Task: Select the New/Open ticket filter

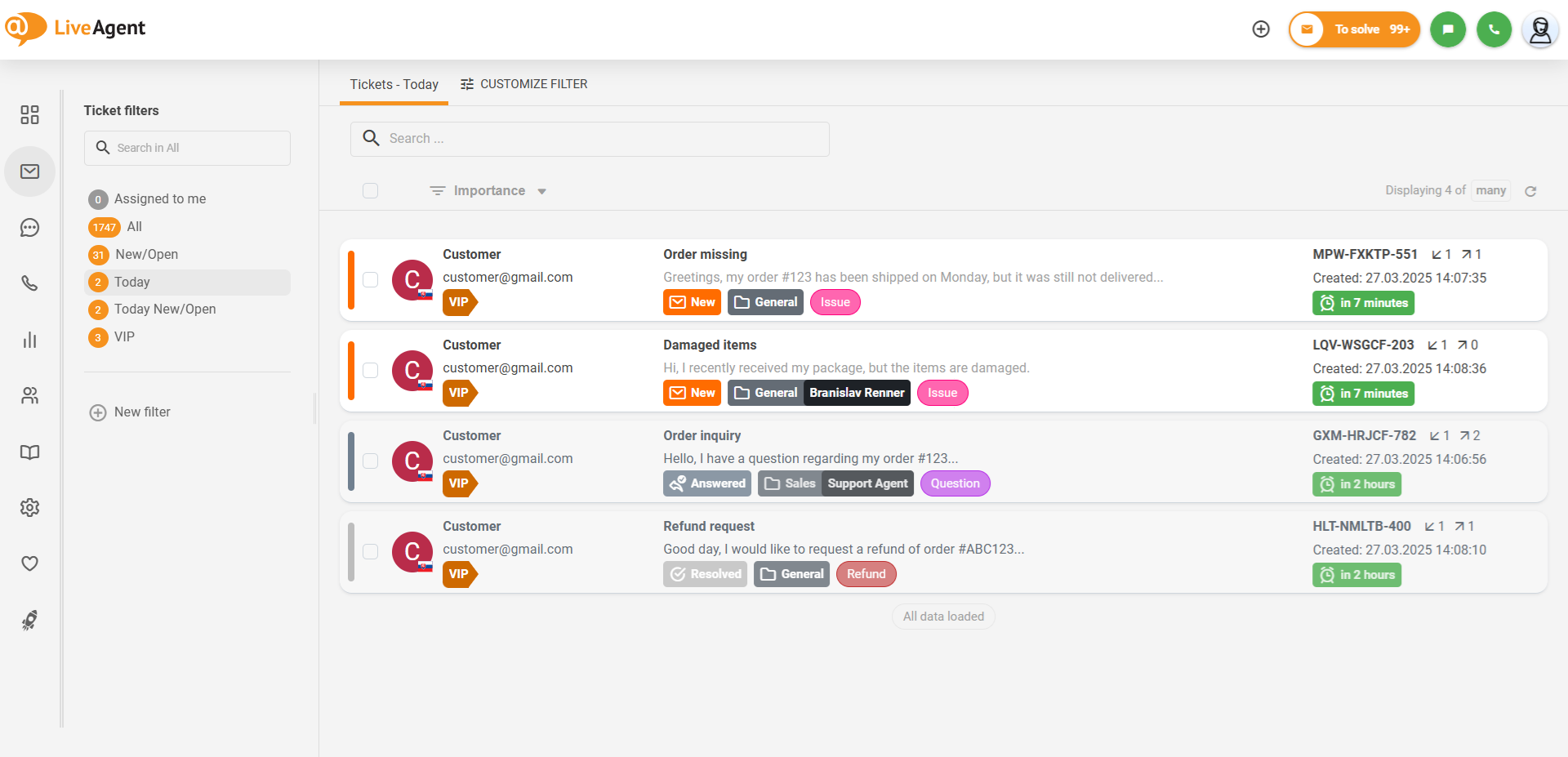Action: 146,254
